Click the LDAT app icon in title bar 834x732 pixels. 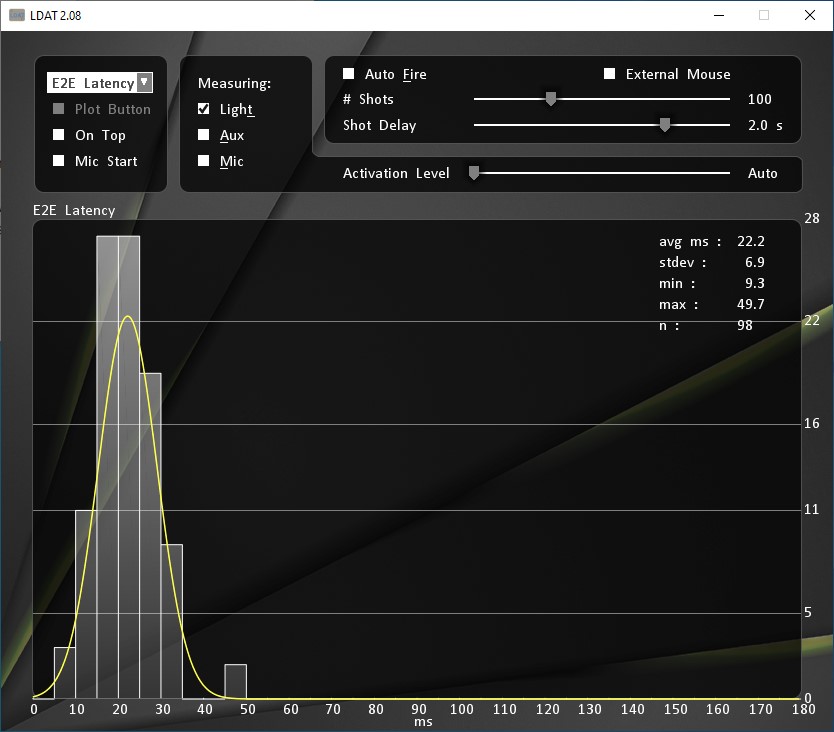click(17, 15)
